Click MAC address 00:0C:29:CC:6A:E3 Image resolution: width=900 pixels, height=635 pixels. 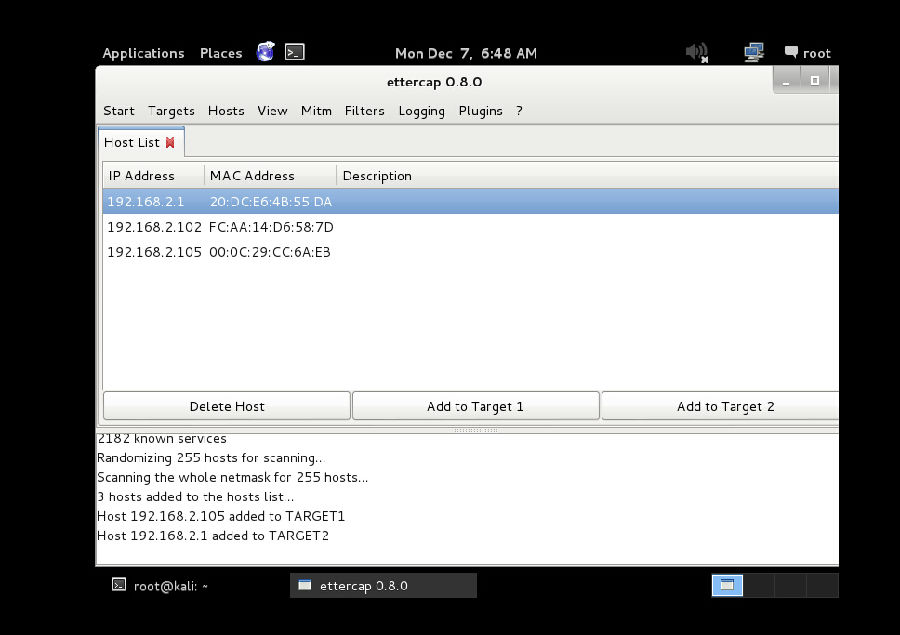coord(270,252)
